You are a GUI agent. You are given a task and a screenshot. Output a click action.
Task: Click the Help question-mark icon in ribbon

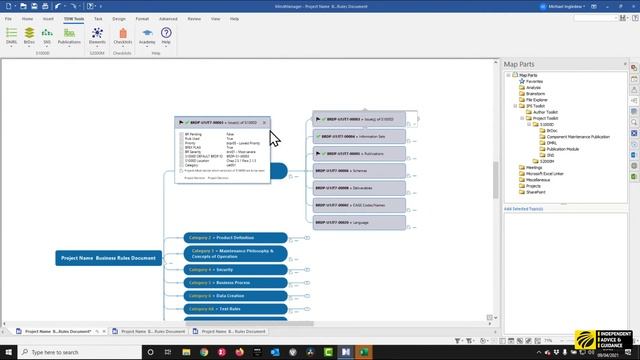click(166, 33)
